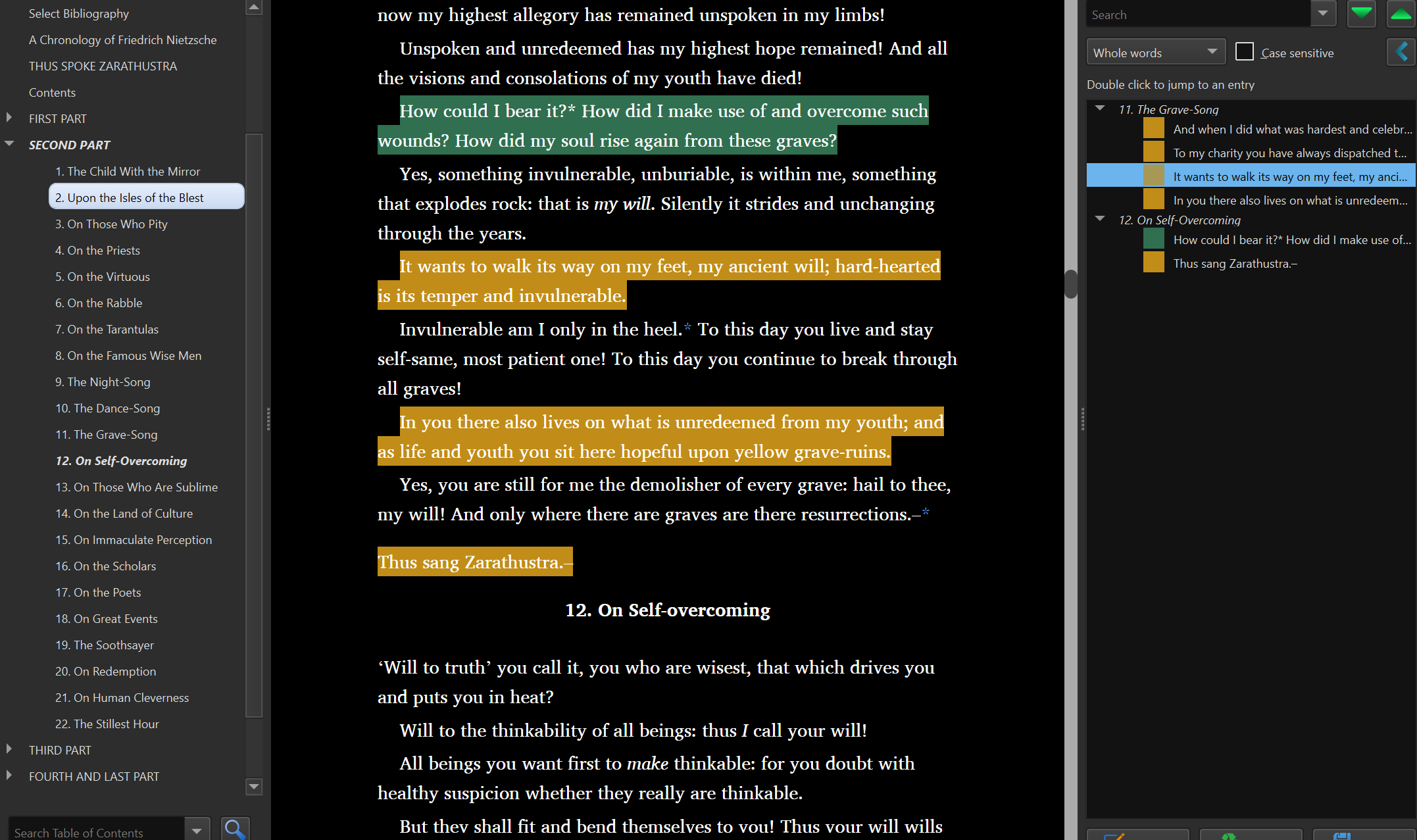This screenshot has height=840, width=1417.
Task: Expand the FIRST PART section
Action: (x=9, y=118)
